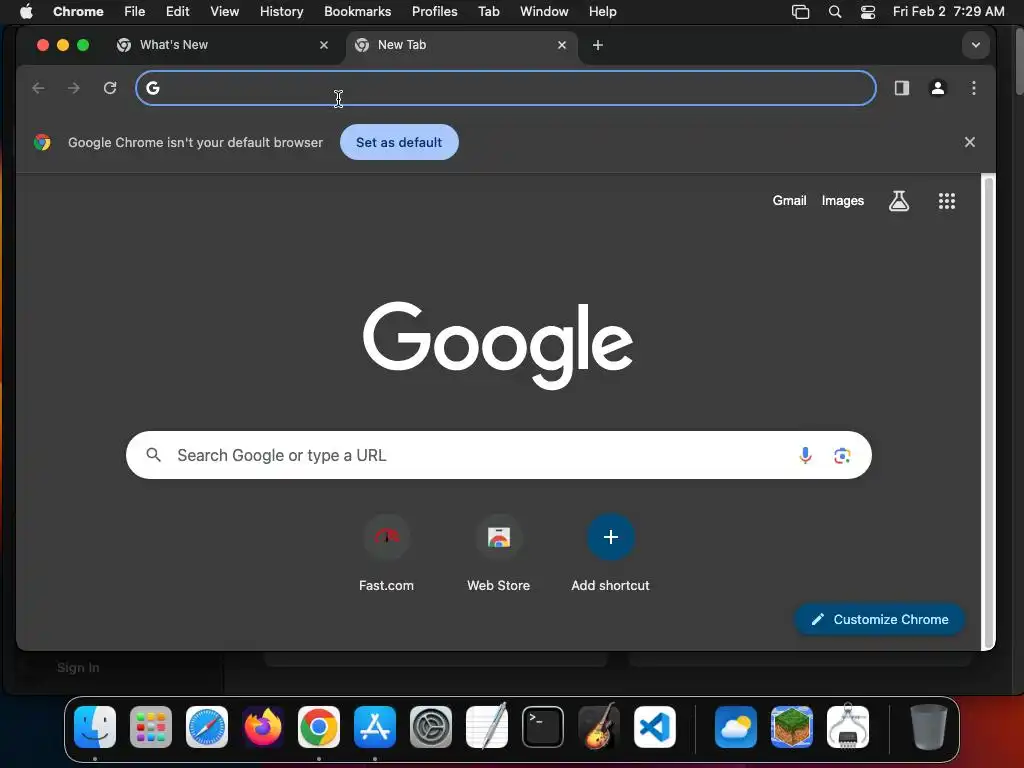Search by image with Google Lens
The width and height of the screenshot is (1024, 768).
click(x=842, y=455)
